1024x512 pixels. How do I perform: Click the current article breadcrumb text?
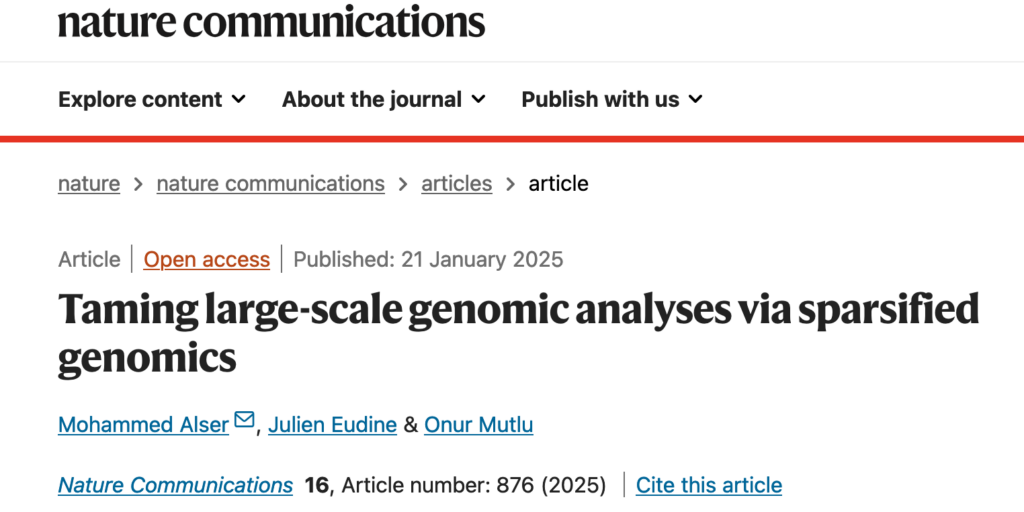pos(558,184)
